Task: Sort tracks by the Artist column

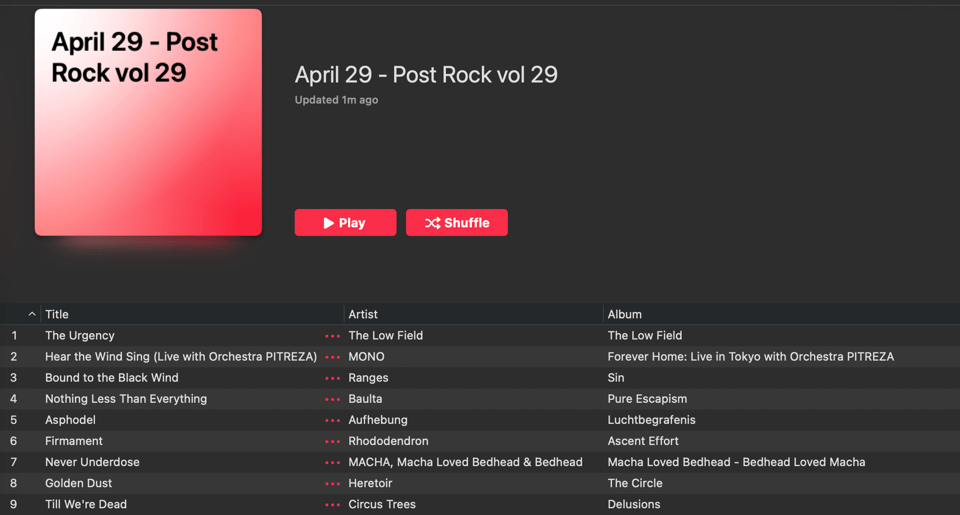Action: (363, 314)
